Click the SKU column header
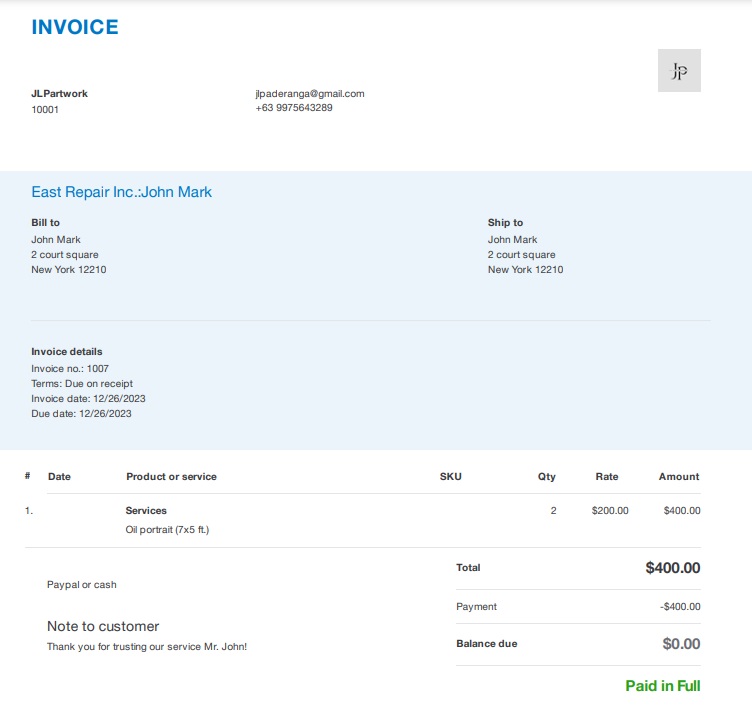752x706 pixels. point(451,477)
